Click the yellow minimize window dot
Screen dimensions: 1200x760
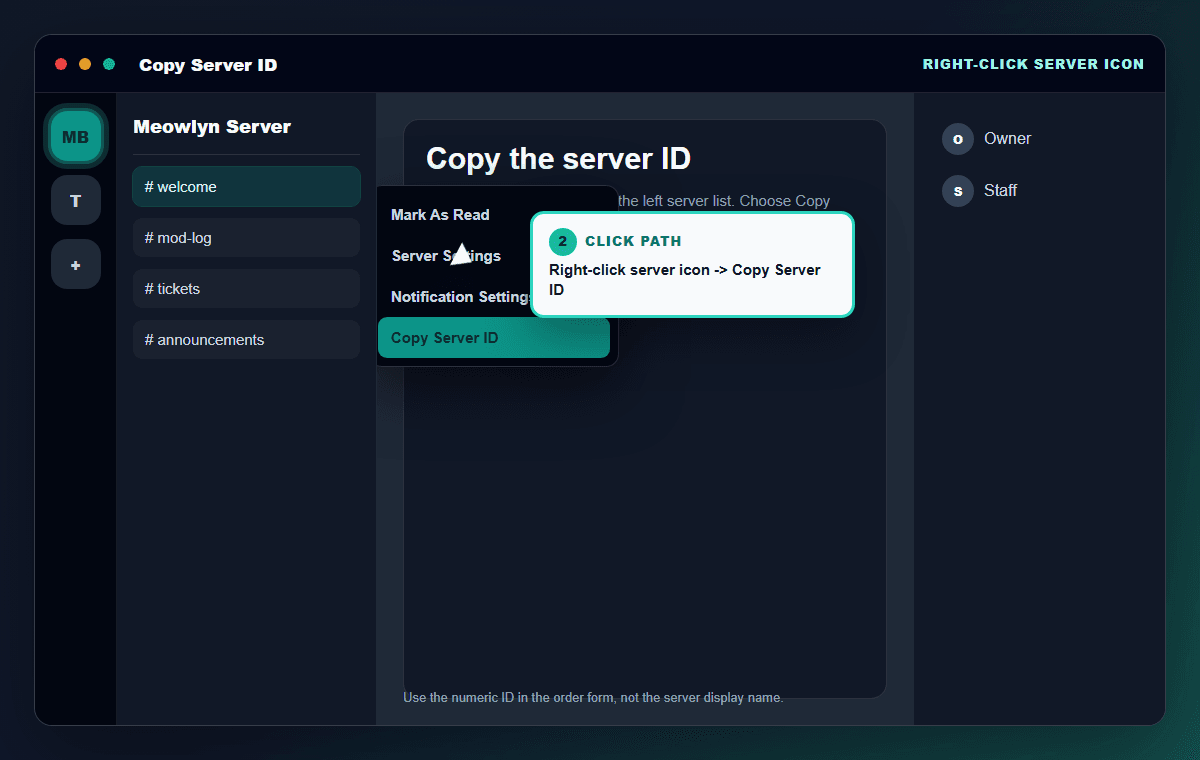[x=85, y=64]
